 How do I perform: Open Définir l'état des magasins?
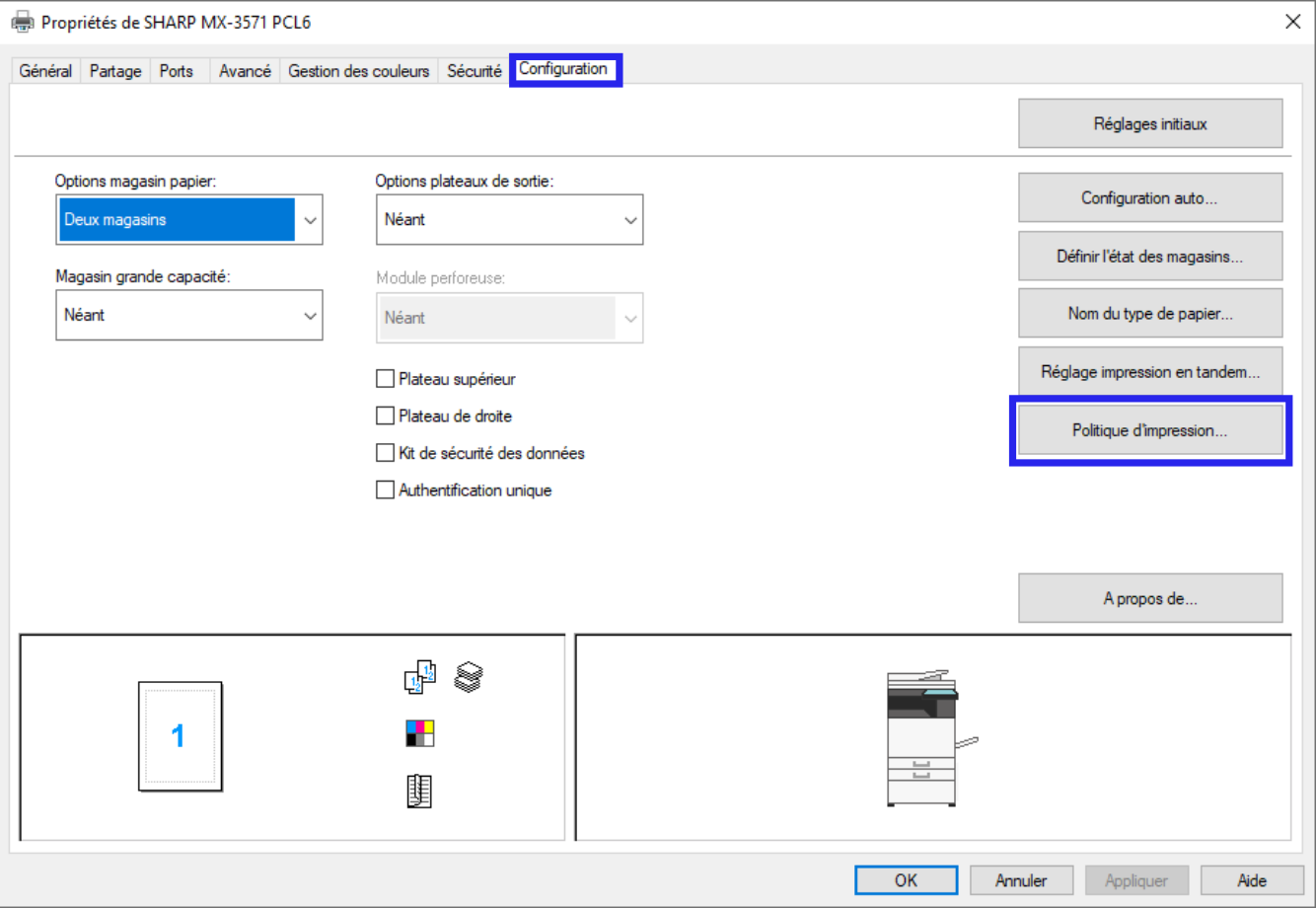1150,256
